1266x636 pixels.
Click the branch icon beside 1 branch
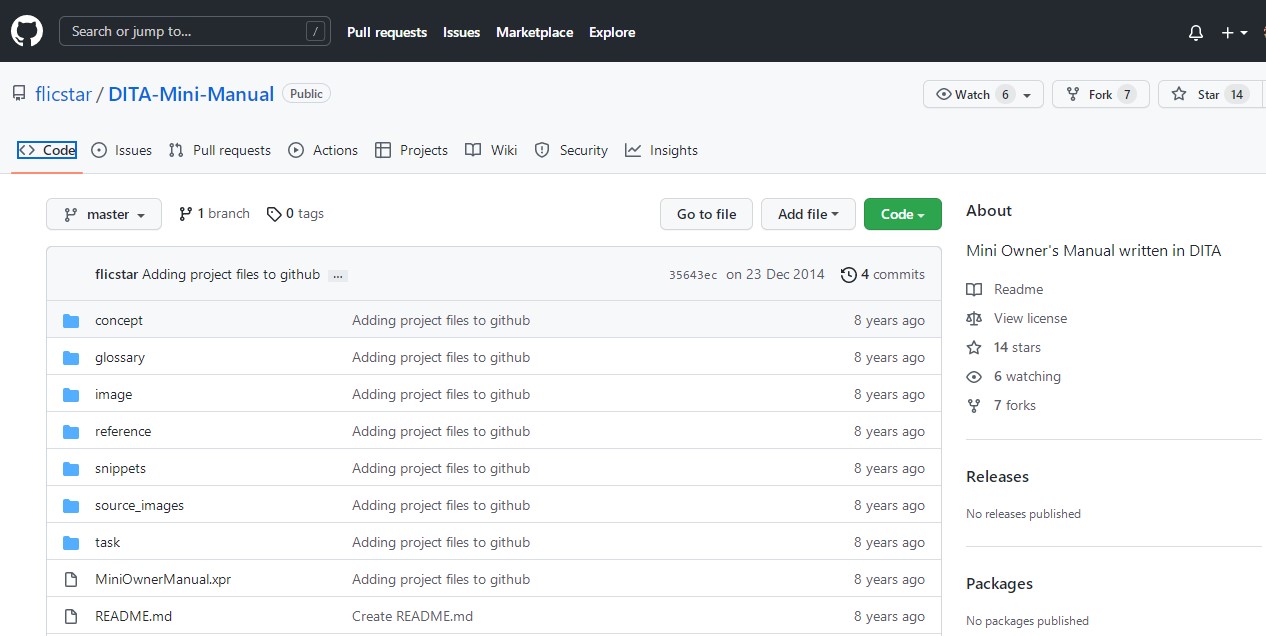tap(185, 214)
